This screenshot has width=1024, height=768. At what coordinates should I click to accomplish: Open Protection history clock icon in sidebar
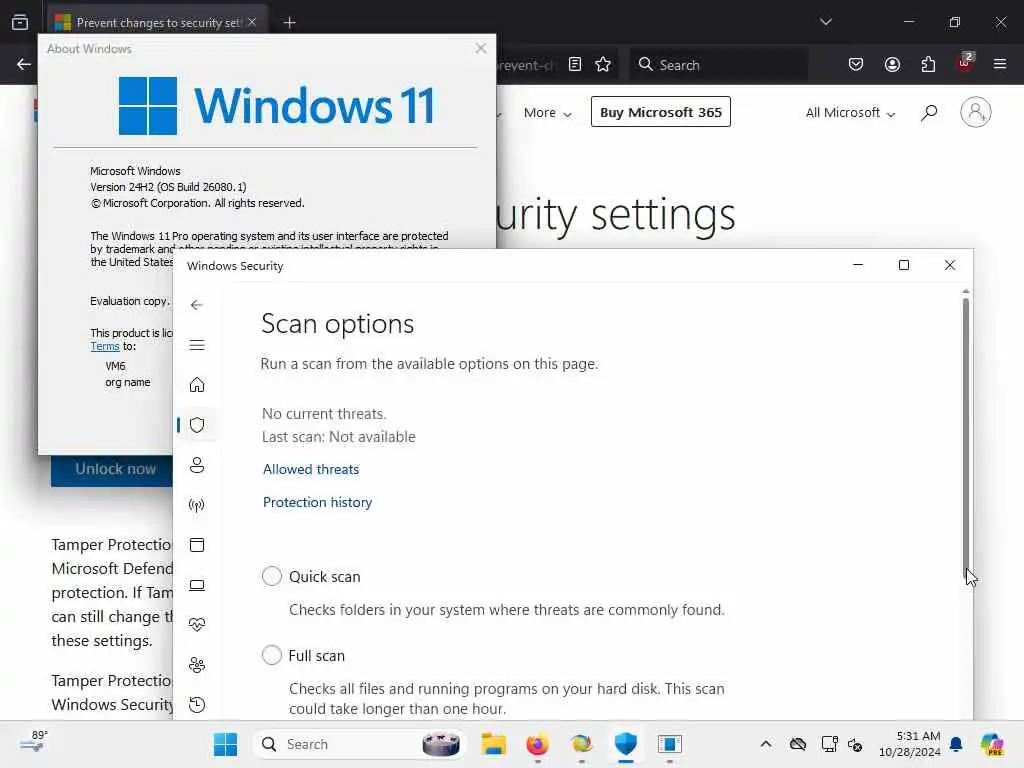pyautogui.click(x=197, y=705)
